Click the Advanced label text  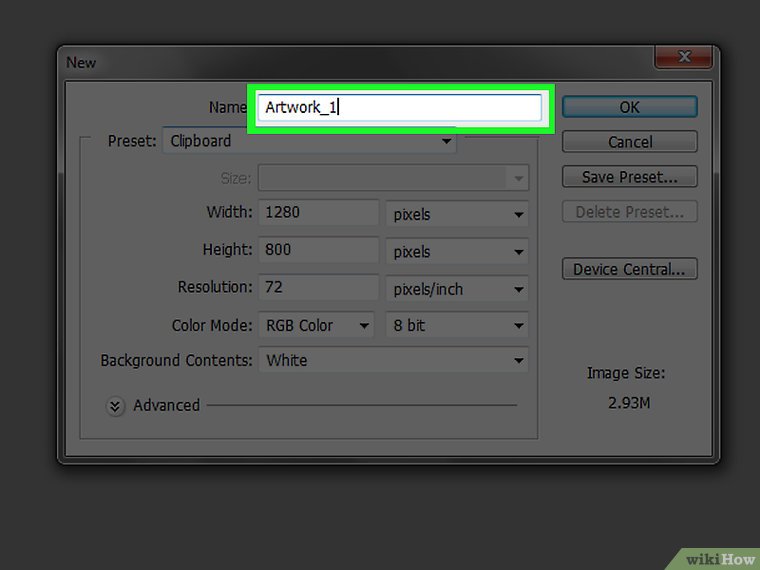pyautogui.click(x=166, y=405)
